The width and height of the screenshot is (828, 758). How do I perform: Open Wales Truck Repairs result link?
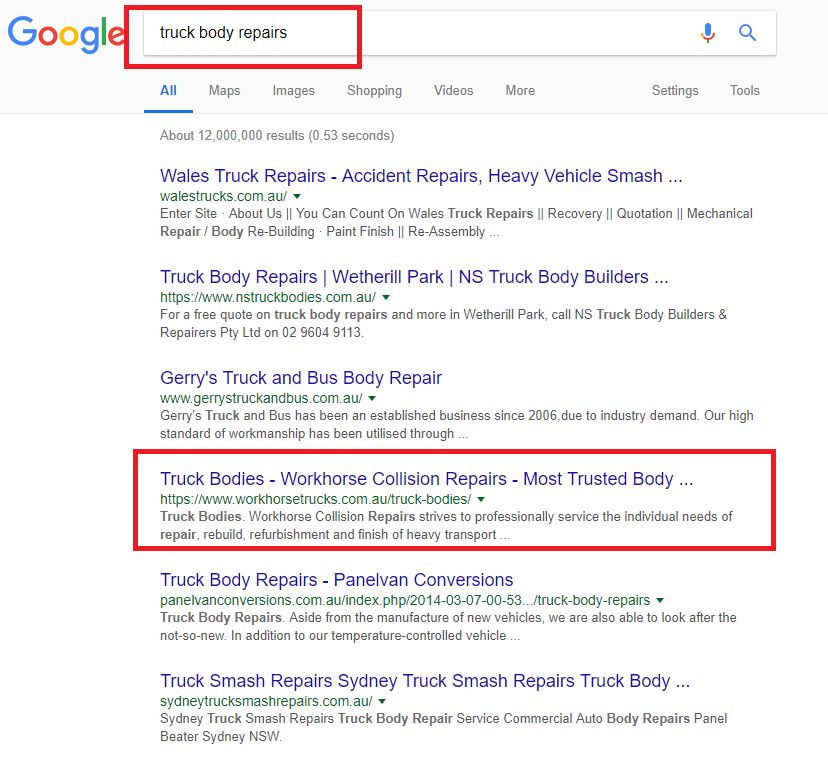coord(421,176)
